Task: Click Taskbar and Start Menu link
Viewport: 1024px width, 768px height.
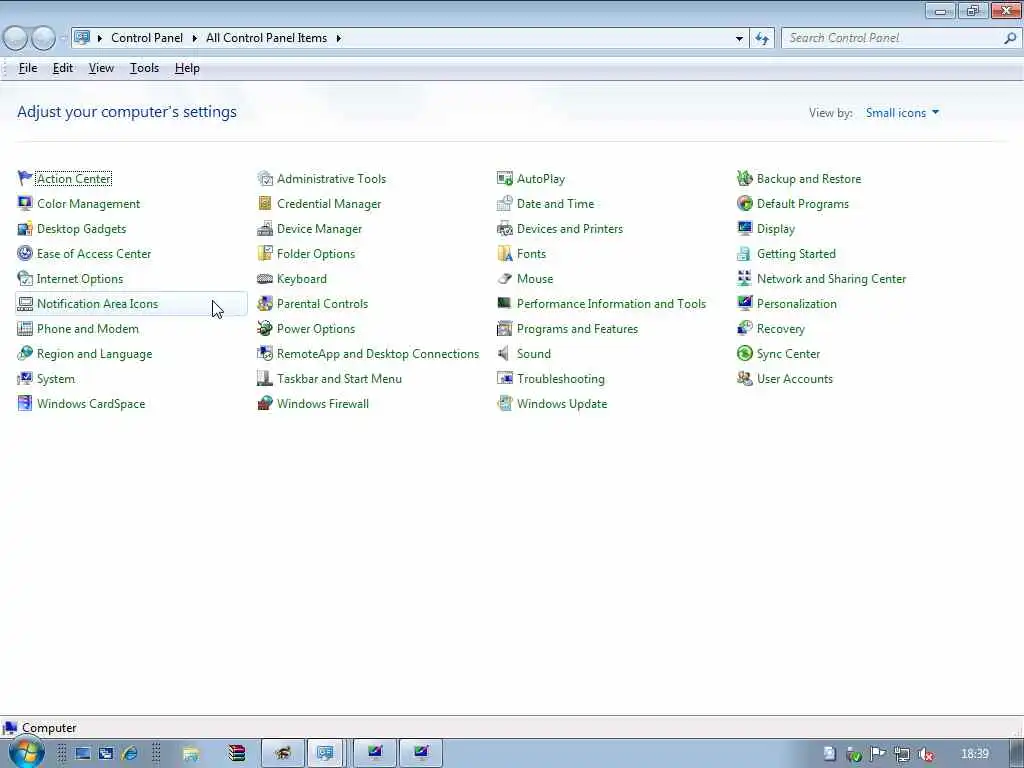Action: [339, 379]
